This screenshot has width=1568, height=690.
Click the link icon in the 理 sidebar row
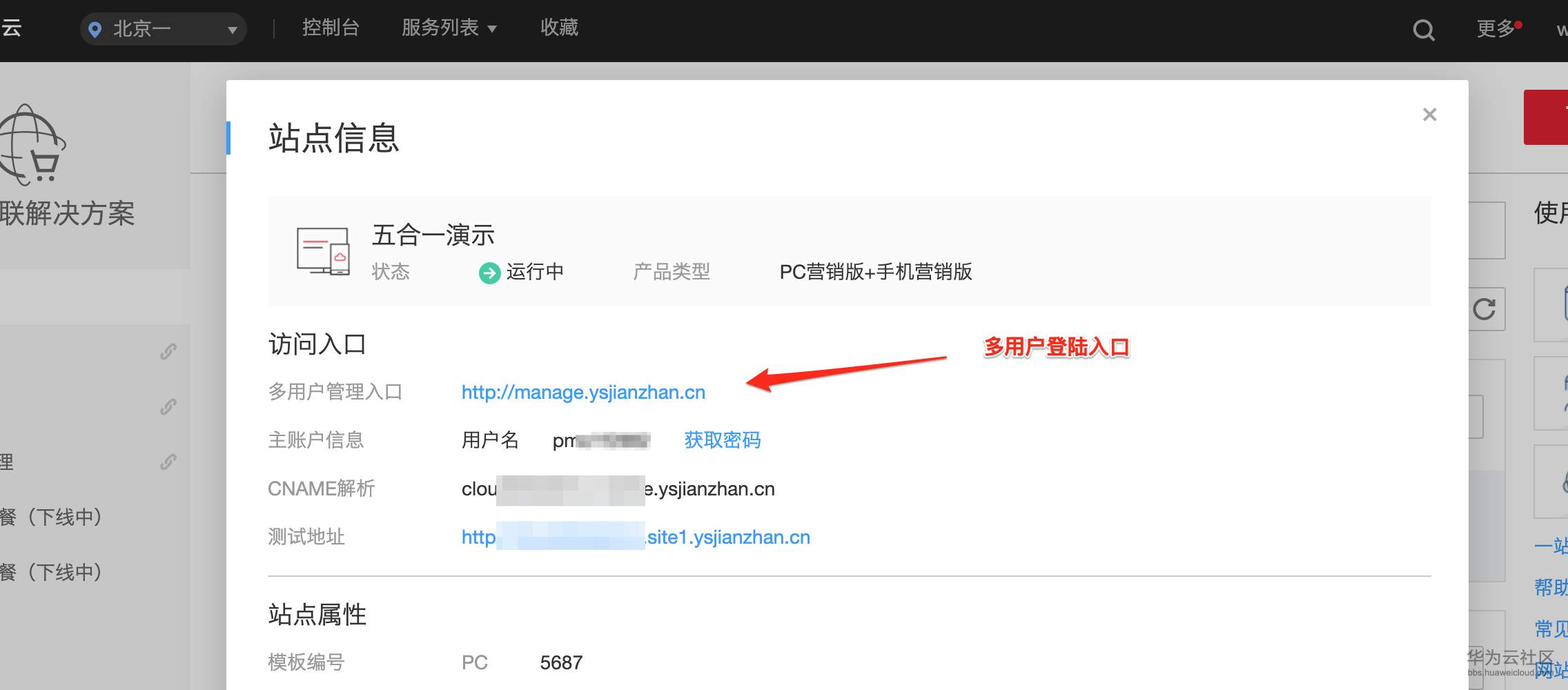click(x=168, y=462)
